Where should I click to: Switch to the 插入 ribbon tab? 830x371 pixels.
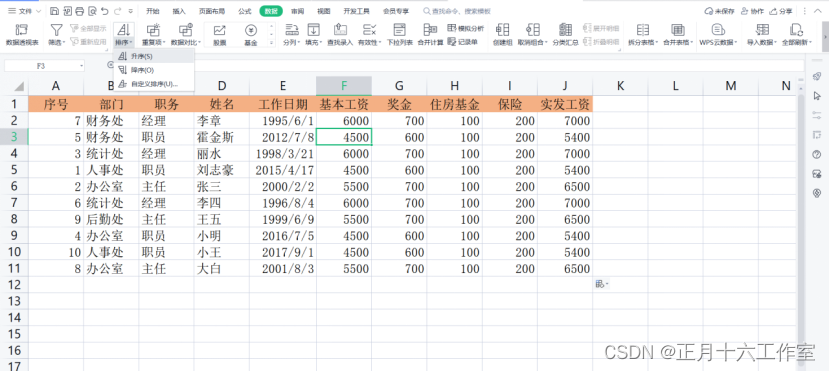tap(179, 11)
